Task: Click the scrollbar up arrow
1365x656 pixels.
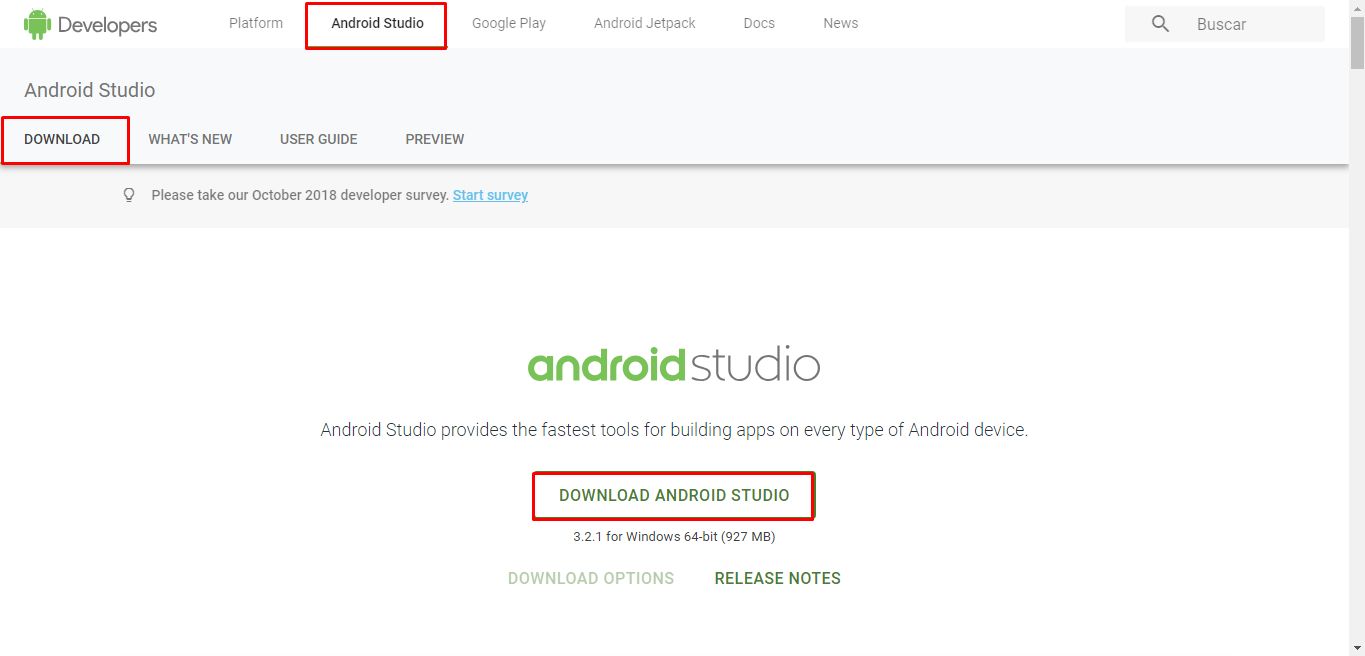Action: [1357, 8]
